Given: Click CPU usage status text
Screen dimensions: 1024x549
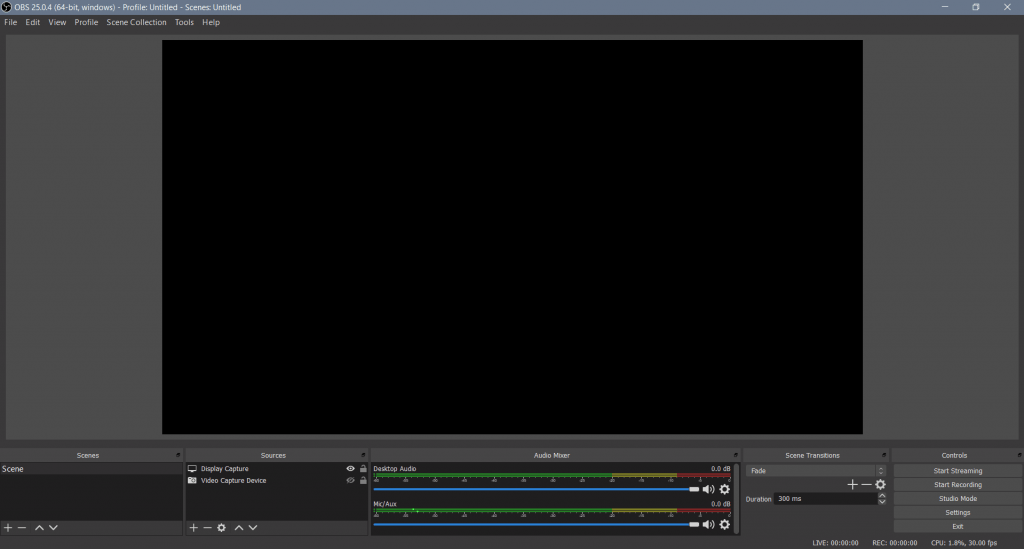Looking at the screenshot, I should (964, 542).
